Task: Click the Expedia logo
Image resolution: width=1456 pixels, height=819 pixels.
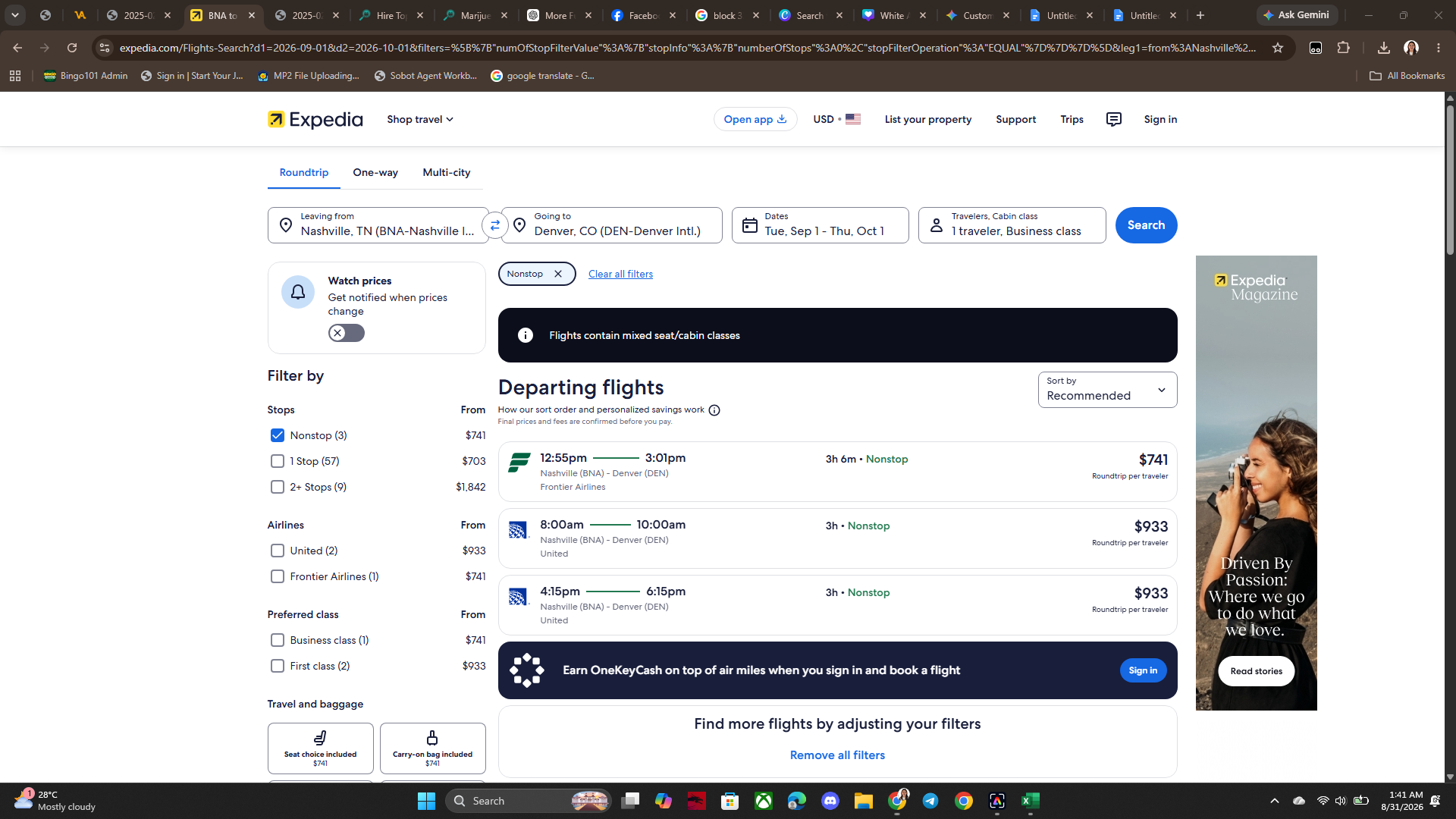Action: pyautogui.click(x=315, y=120)
